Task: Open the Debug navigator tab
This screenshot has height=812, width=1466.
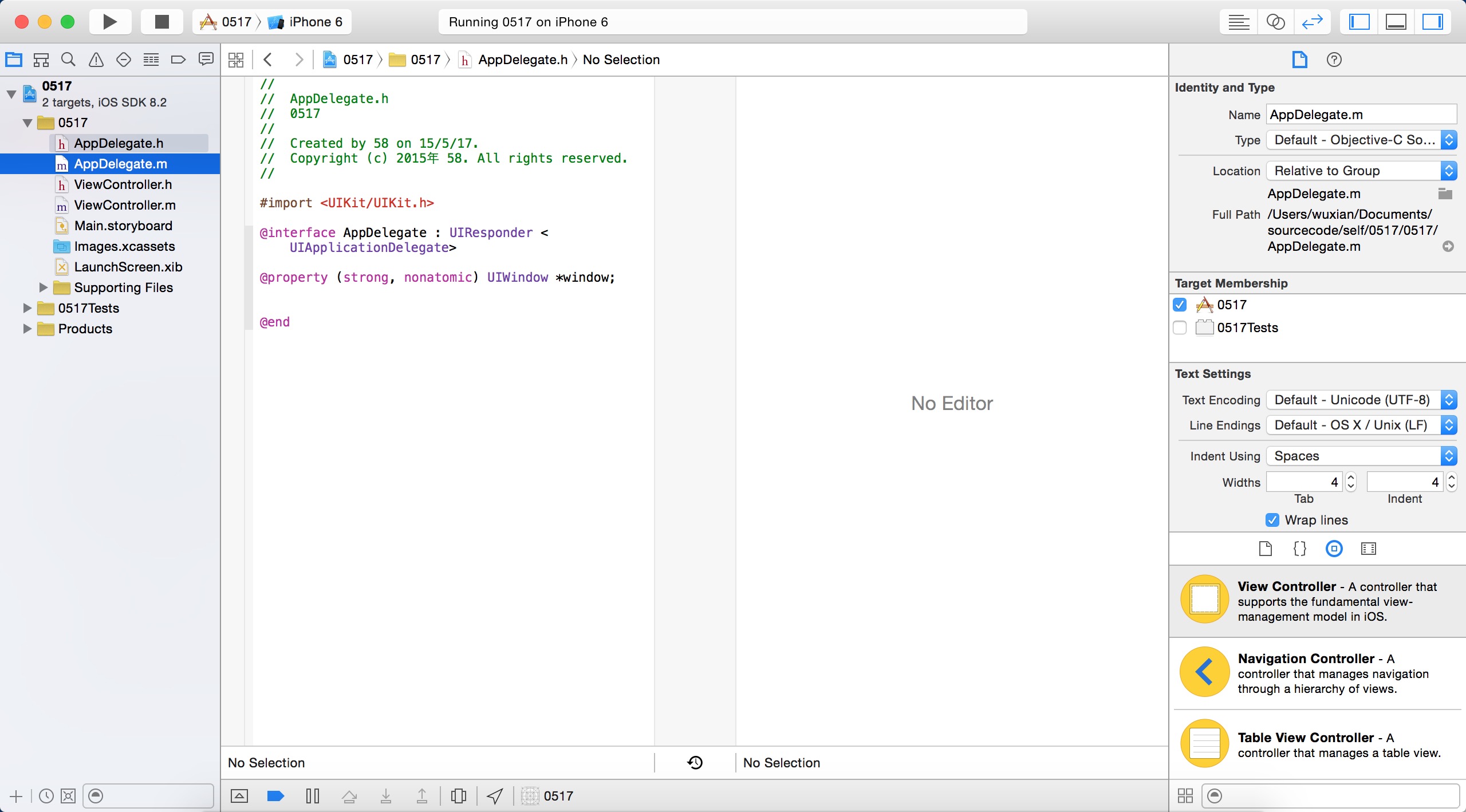Action: tap(151, 59)
